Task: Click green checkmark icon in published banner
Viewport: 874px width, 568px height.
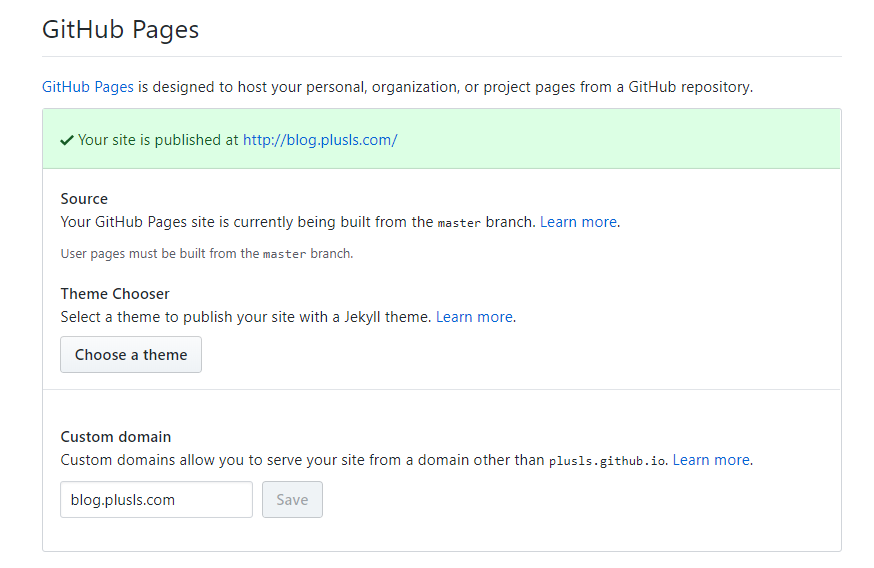Action: (67, 140)
